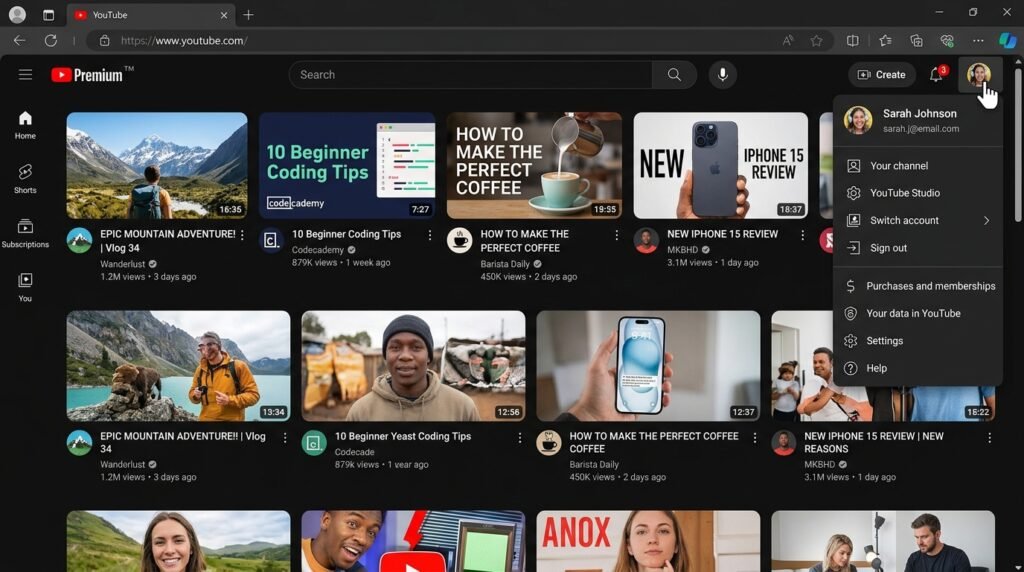This screenshot has width=1024, height=572.
Task: Open options for 10 Beginner Coding Tips
Action: [429, 234]
